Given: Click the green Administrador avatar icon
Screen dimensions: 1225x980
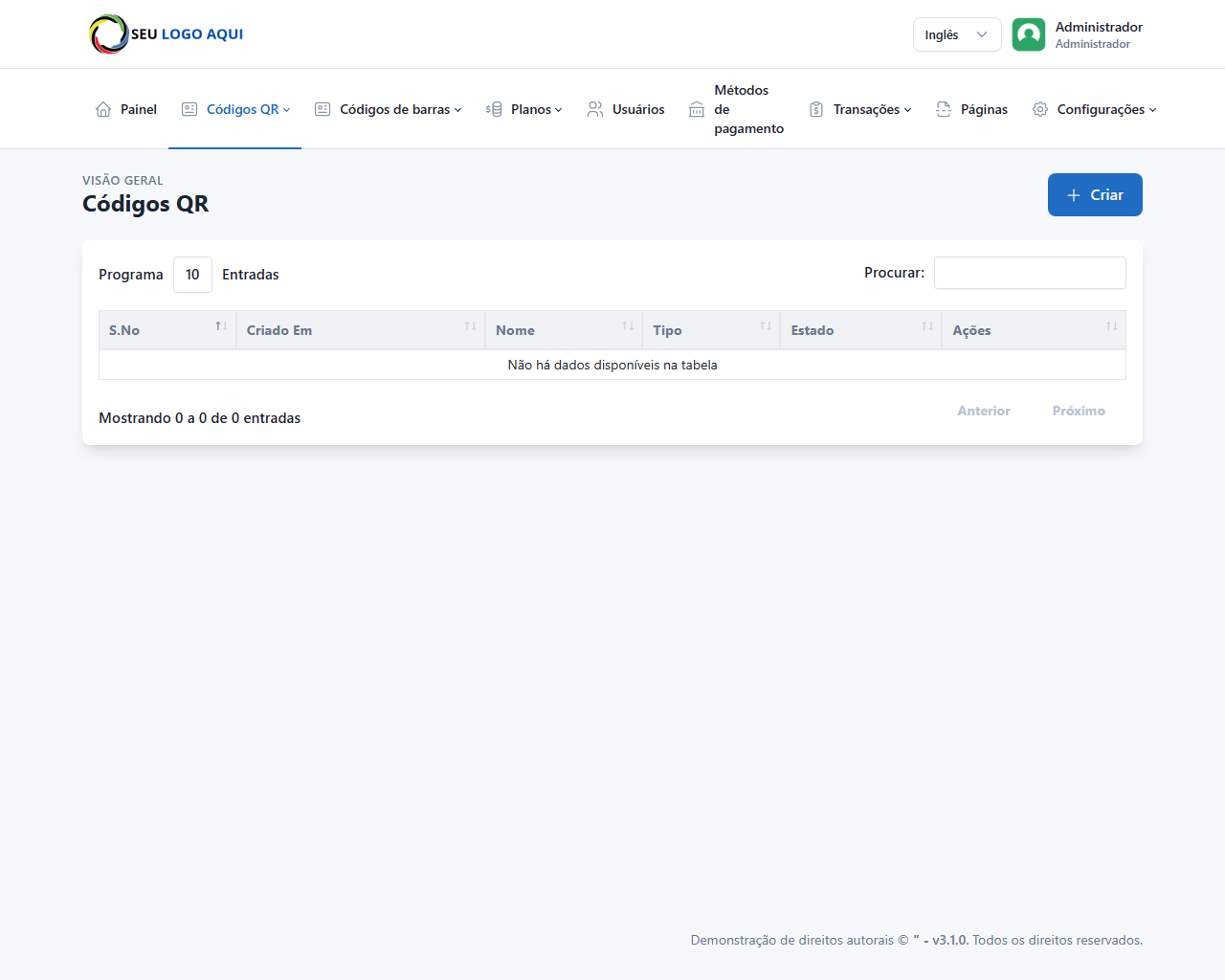Looking at the screenshot, I should [x=1029, y=34].
